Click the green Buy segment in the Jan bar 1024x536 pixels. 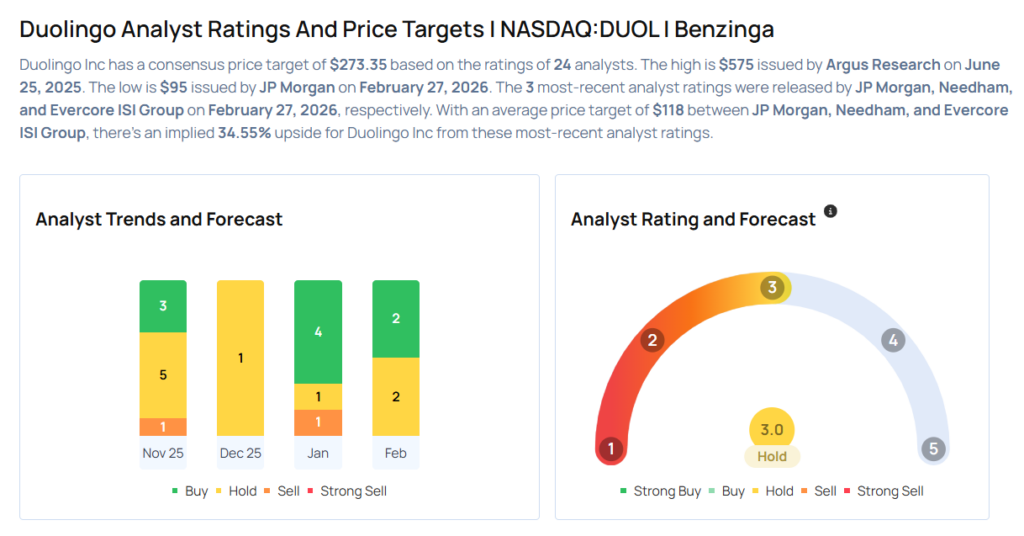(318, 332)
